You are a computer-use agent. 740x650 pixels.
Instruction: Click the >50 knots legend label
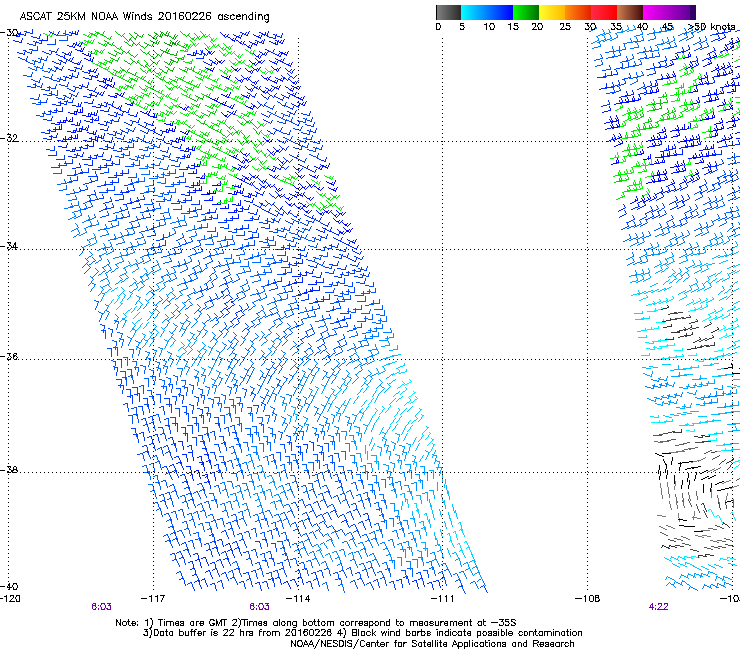pyautogui.click(x=711, y=27)
